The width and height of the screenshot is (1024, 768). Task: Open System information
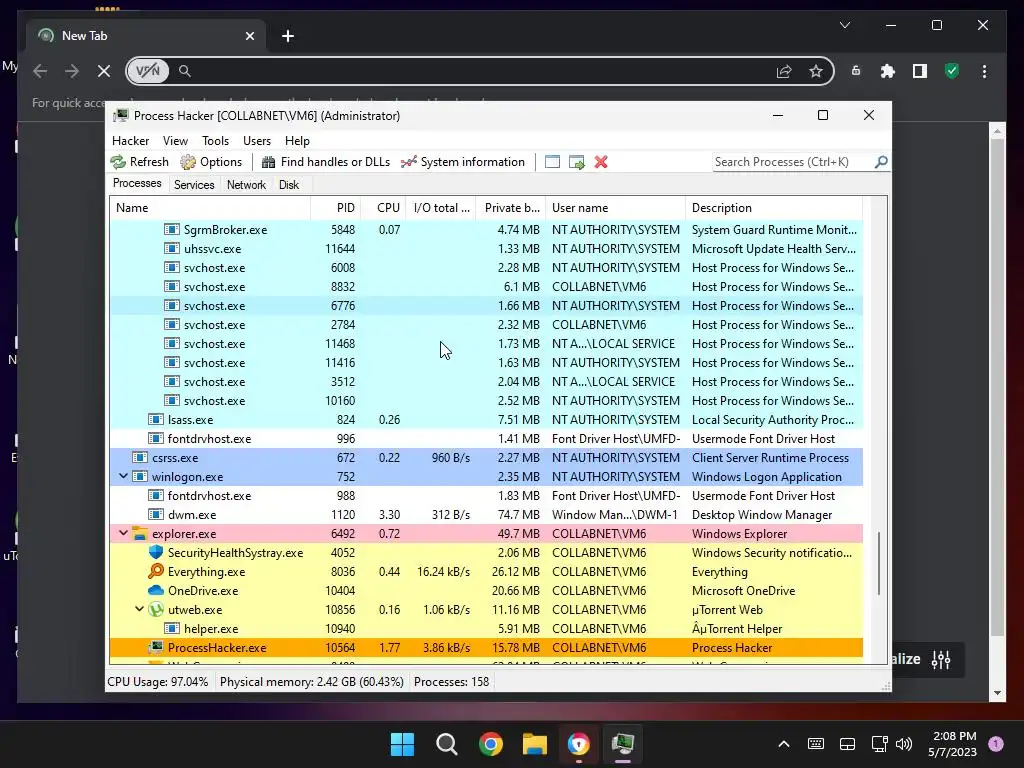click(462, 162)
